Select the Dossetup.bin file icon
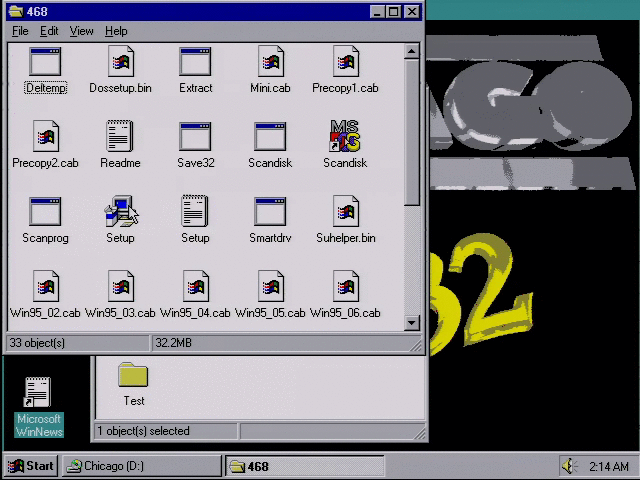Screen dimensions: 640x480 [121, 62]
